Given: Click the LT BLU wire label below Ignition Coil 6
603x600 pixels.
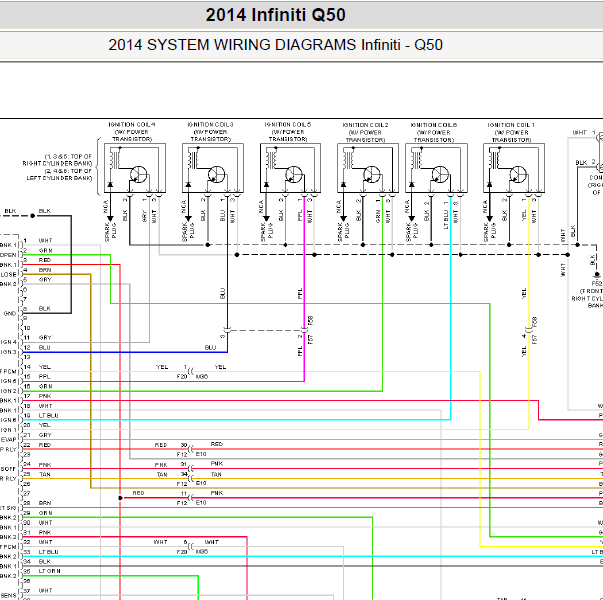Looking at the screenshot, I should pos(446,219).
